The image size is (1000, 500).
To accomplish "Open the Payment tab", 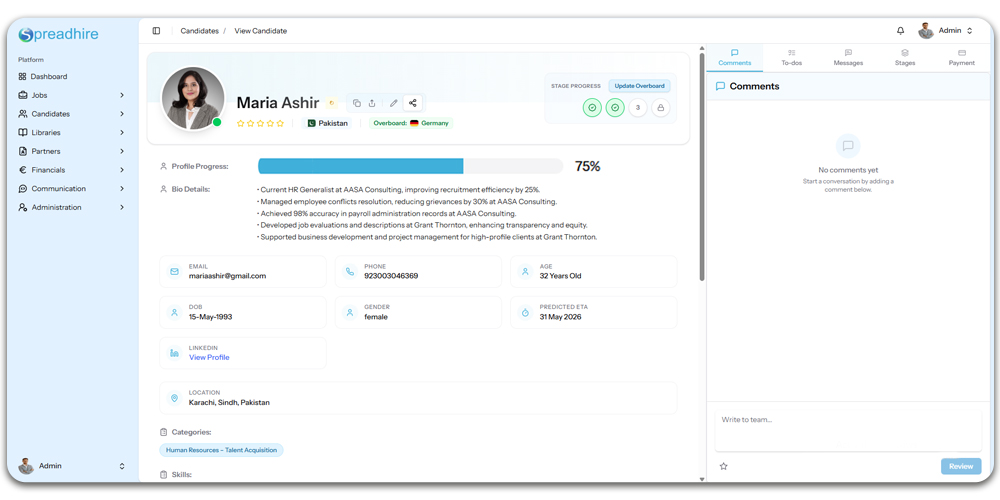I will click(961, 57).
